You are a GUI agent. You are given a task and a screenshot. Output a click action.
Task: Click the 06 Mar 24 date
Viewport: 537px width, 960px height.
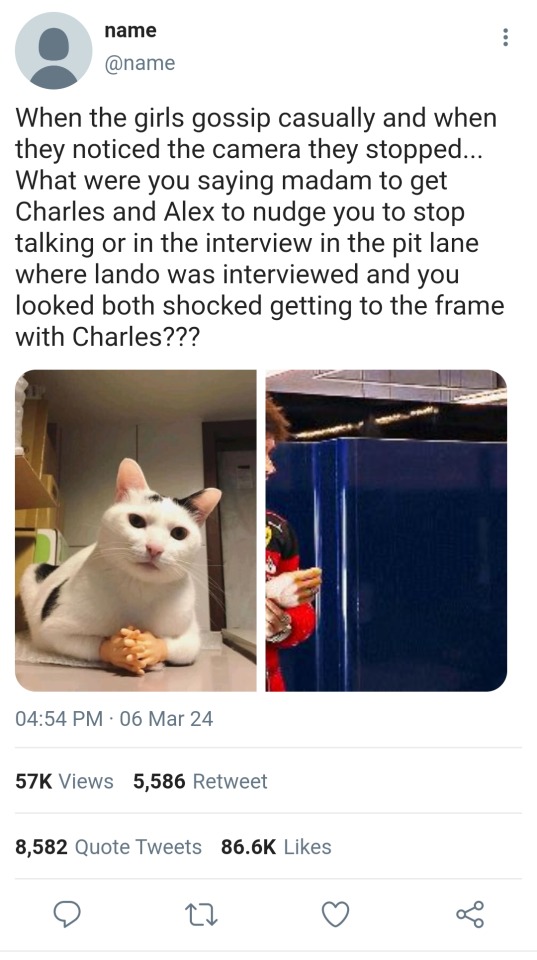click(x=167, y=718)
